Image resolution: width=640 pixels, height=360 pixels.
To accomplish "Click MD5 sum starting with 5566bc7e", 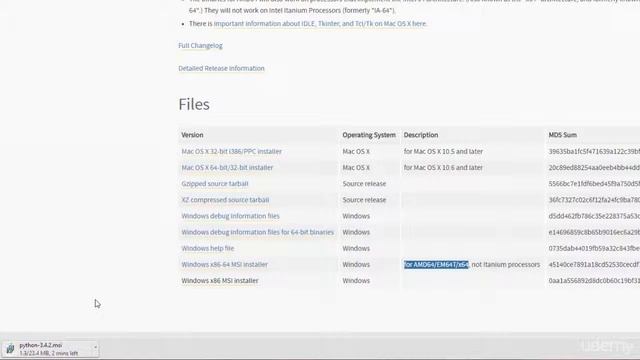I will (594, 184).
